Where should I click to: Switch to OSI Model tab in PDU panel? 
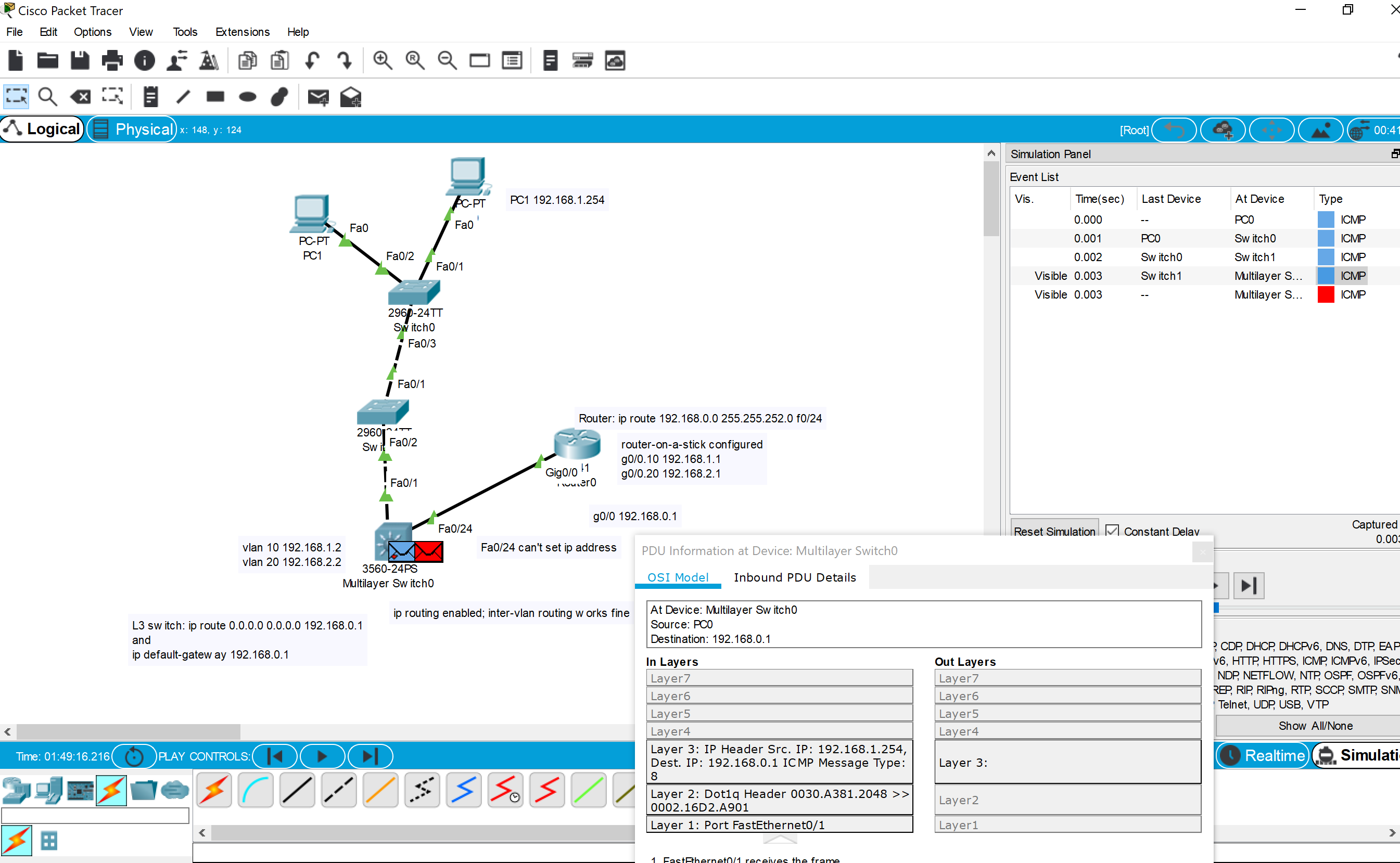pos(677,577)
